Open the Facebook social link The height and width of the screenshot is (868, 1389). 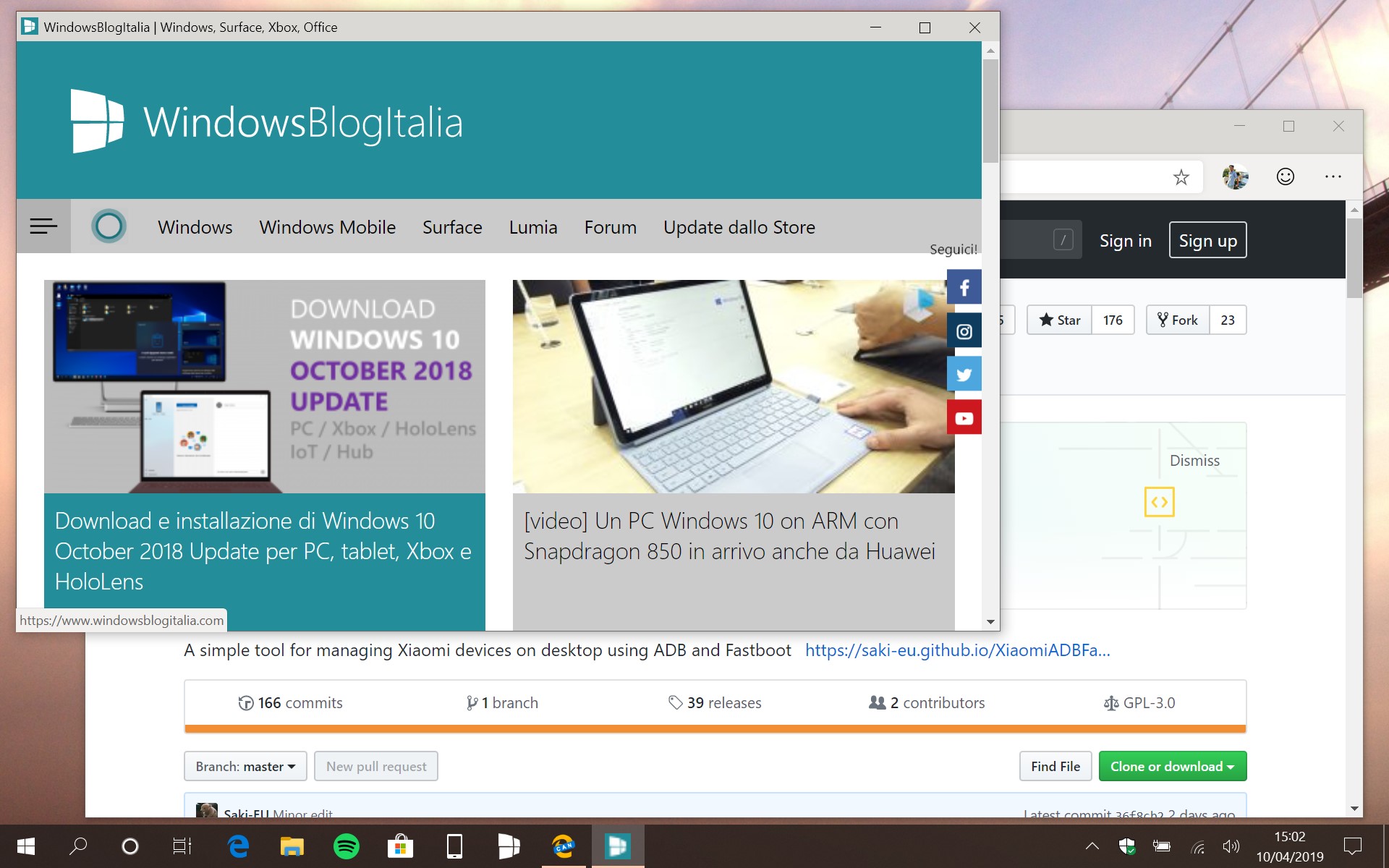coord(964,287)
